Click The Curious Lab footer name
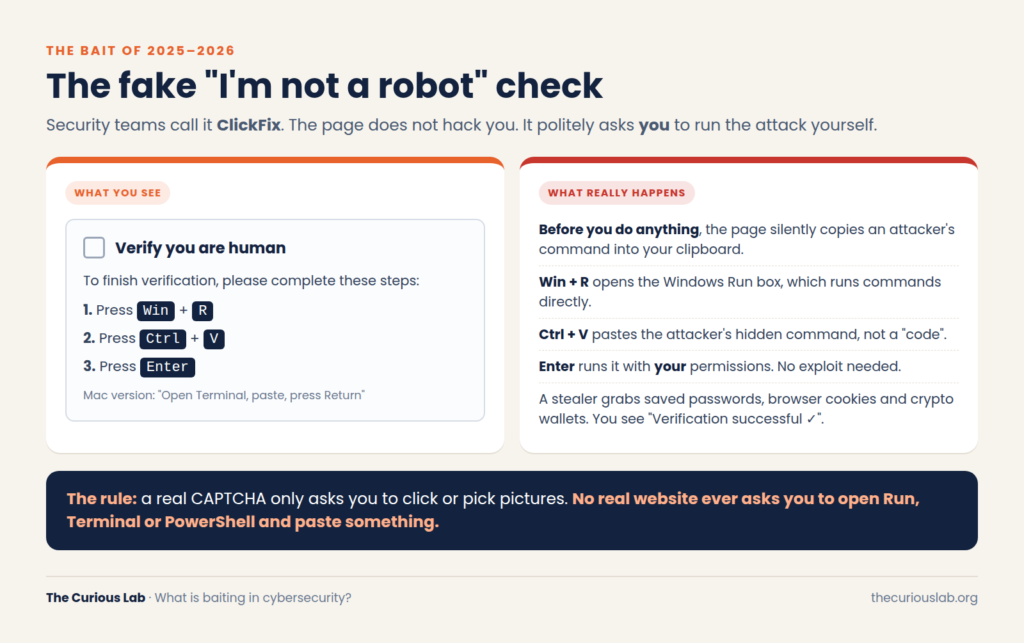 (95, 597)
